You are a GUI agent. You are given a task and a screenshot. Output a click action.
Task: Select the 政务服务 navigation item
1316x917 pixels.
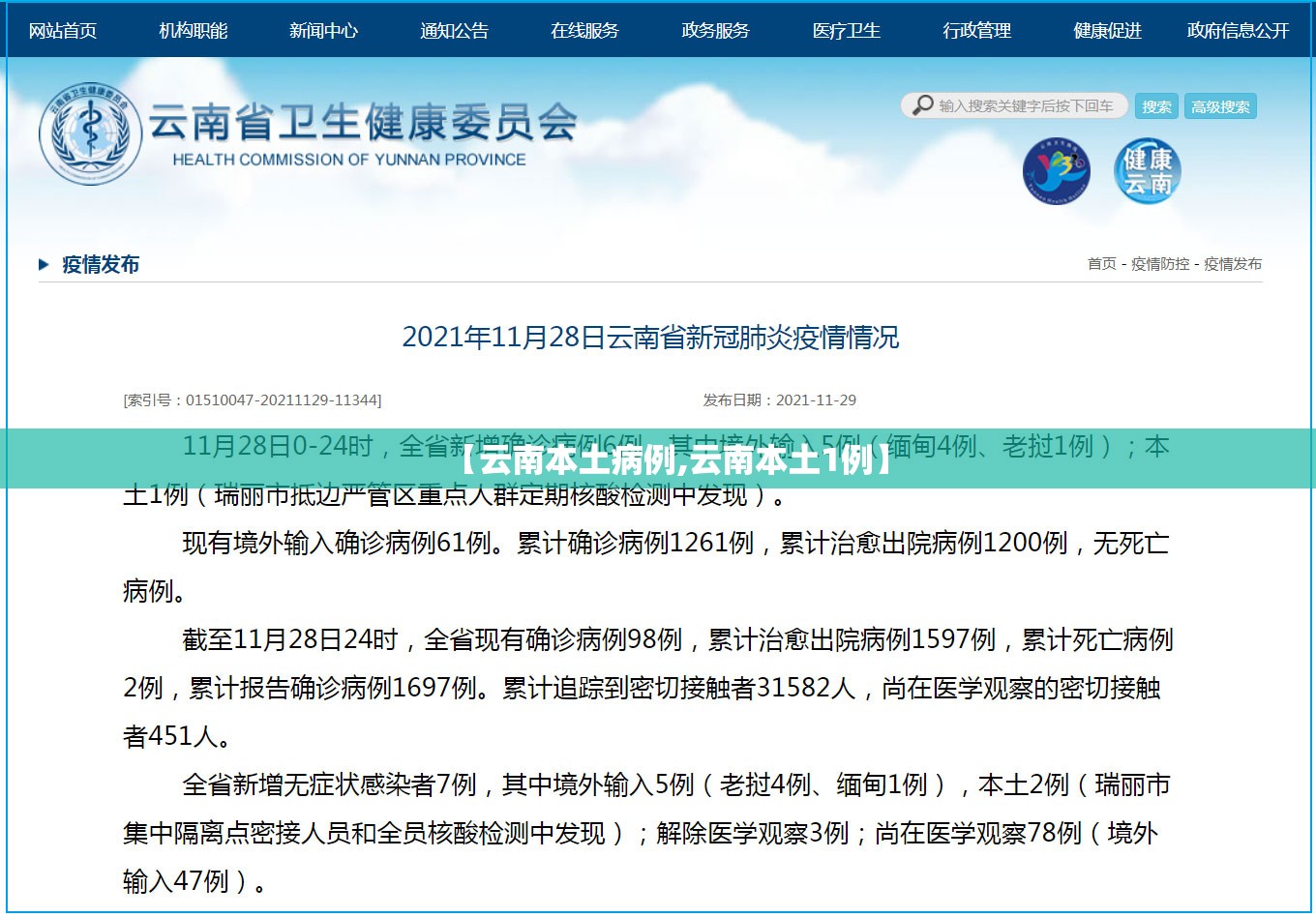(716, 31)
